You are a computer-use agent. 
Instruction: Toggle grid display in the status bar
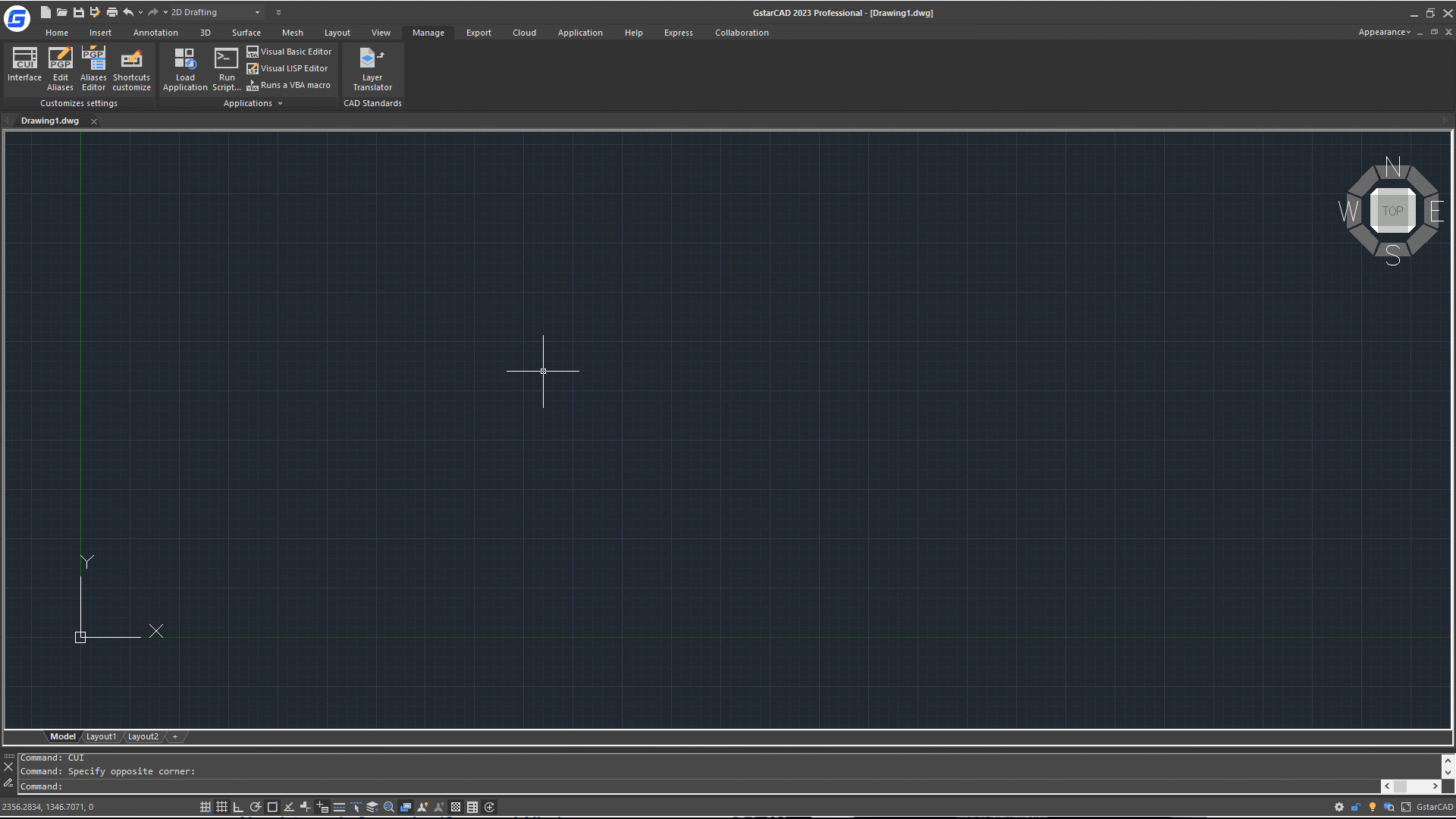click(x=221, y=807)
